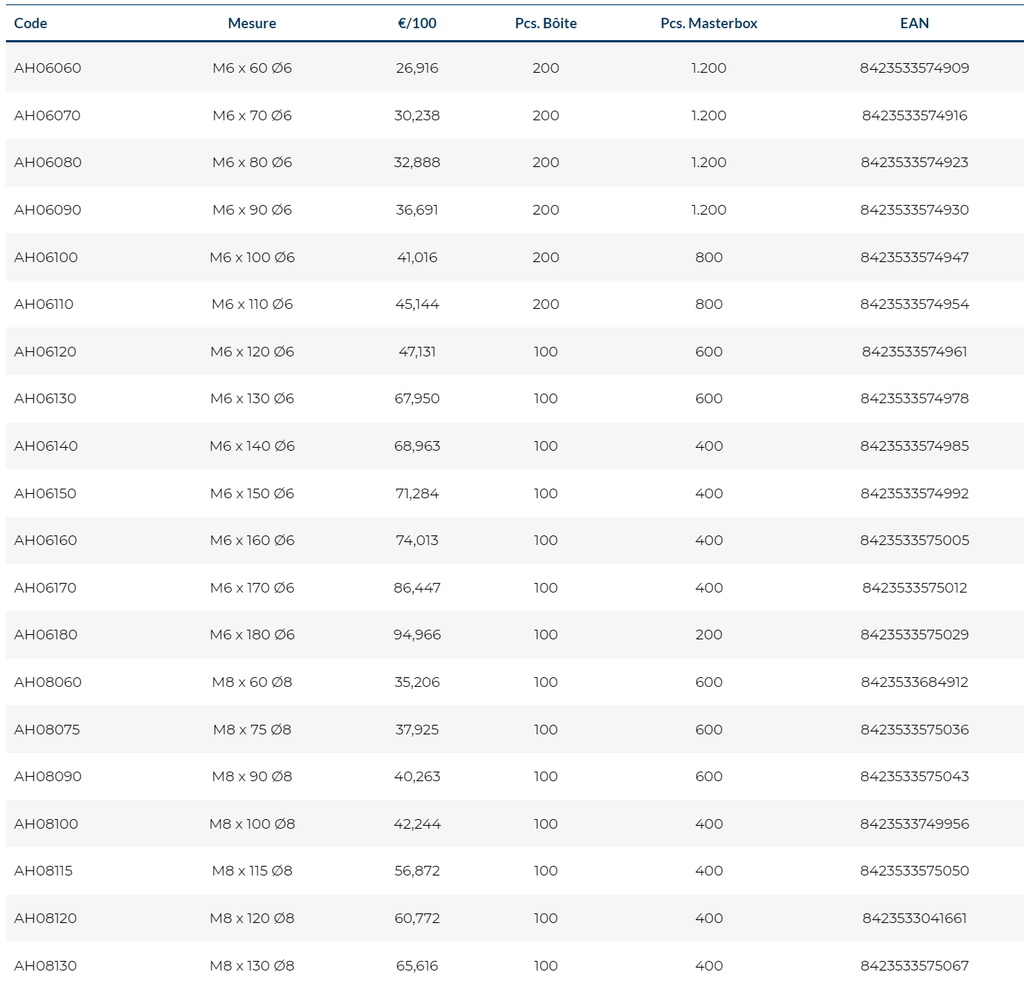Click Masterbox quantity in AH06180 row
Image resolution: width=1024 pixels, height=1001 pixels.
709,635
